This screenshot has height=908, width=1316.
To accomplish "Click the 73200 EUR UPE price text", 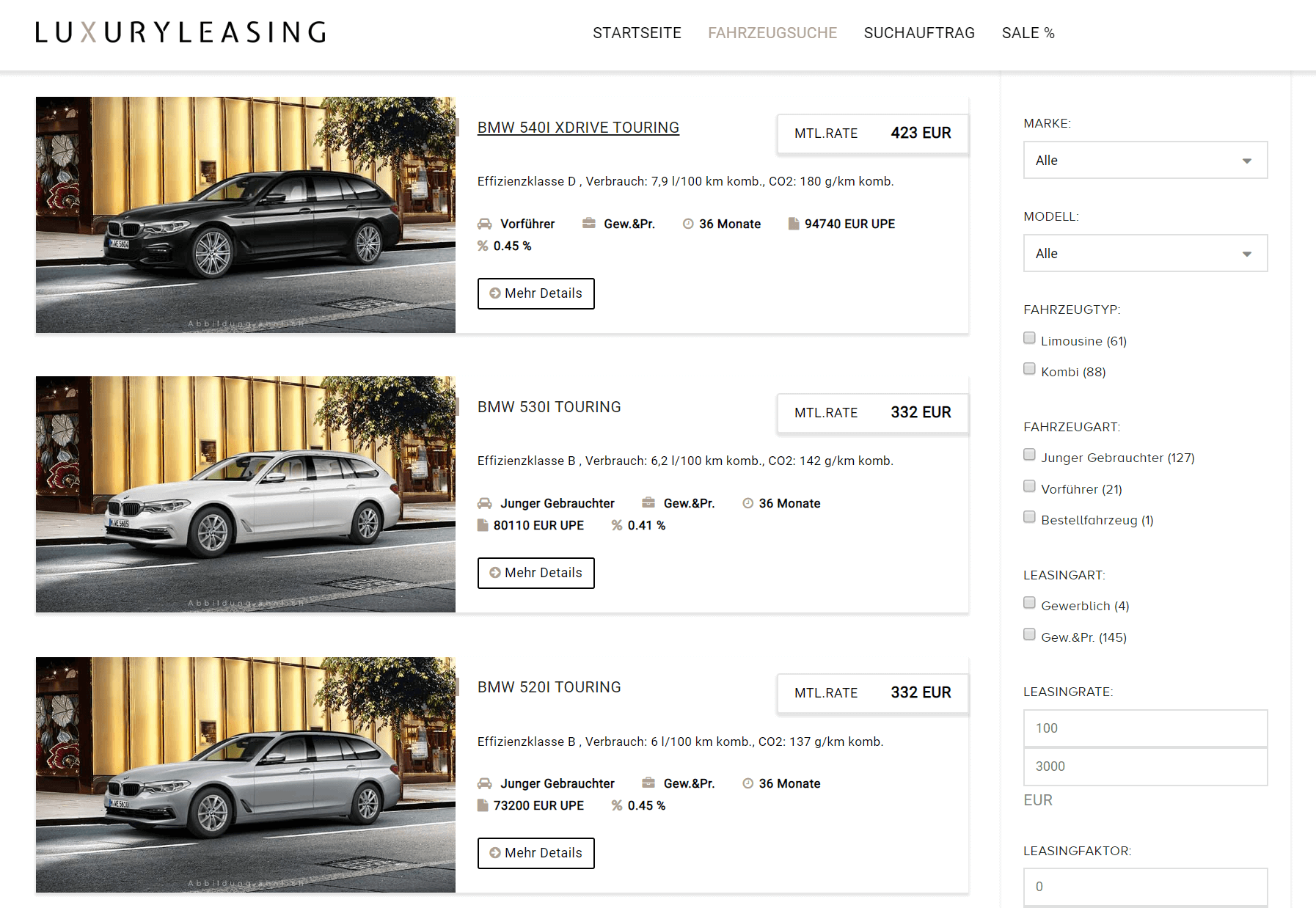I will click(538, 805).
